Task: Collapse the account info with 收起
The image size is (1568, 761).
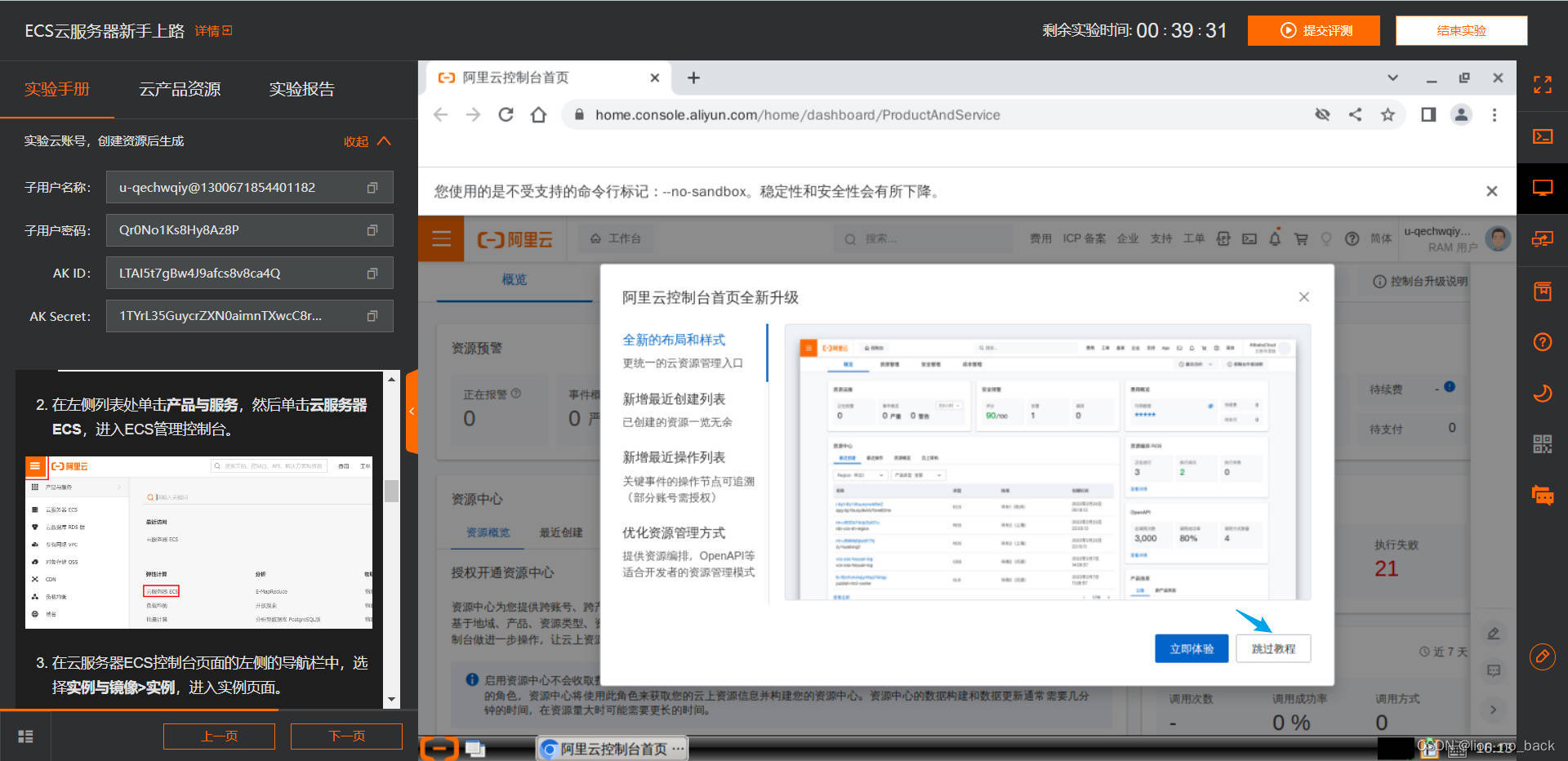Action: pos(367,141)
